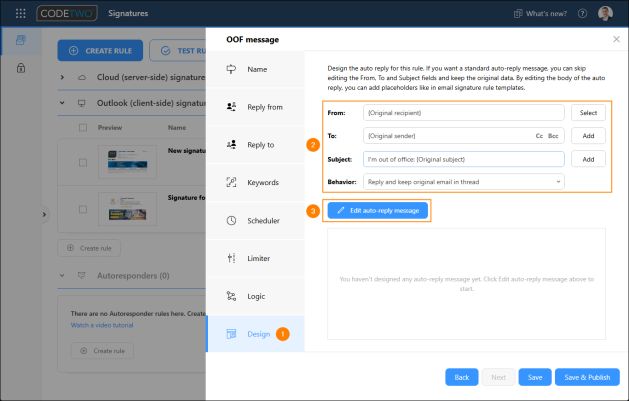Click the Save button
Screen dimensions: 629x401
(x=535, y=377)
